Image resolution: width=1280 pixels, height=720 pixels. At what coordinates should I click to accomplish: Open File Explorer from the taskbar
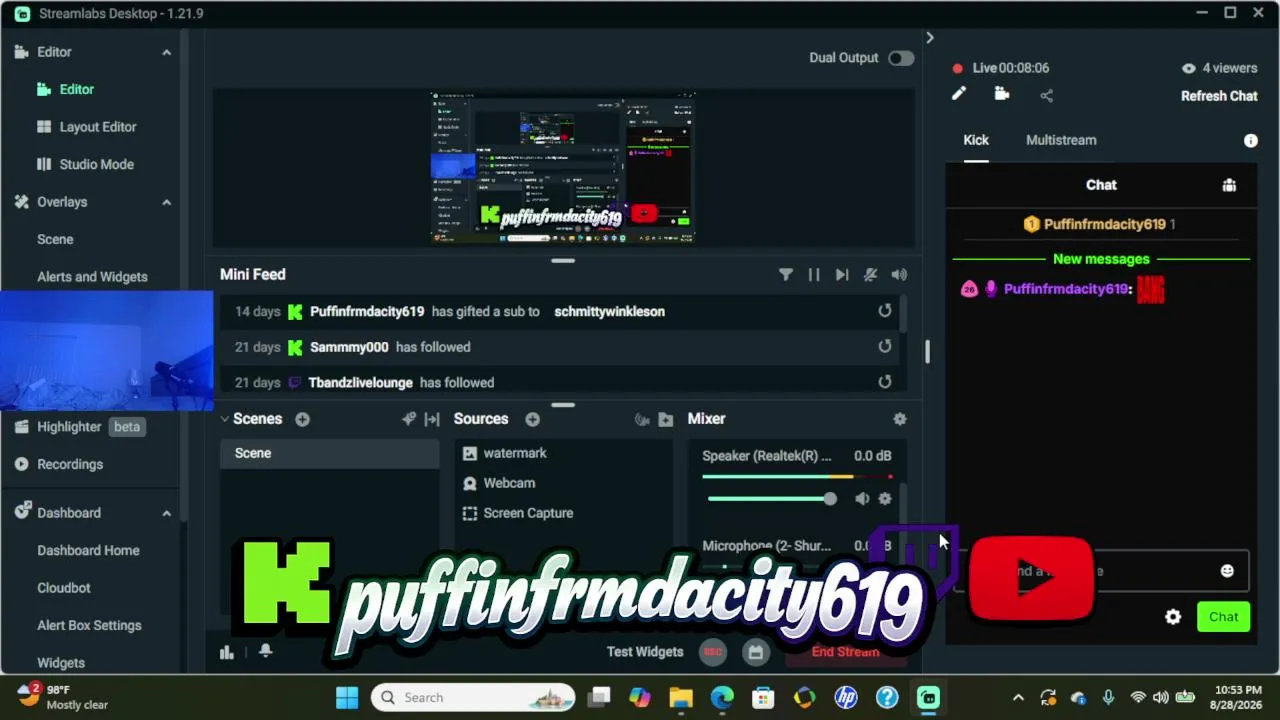(681, 697)
